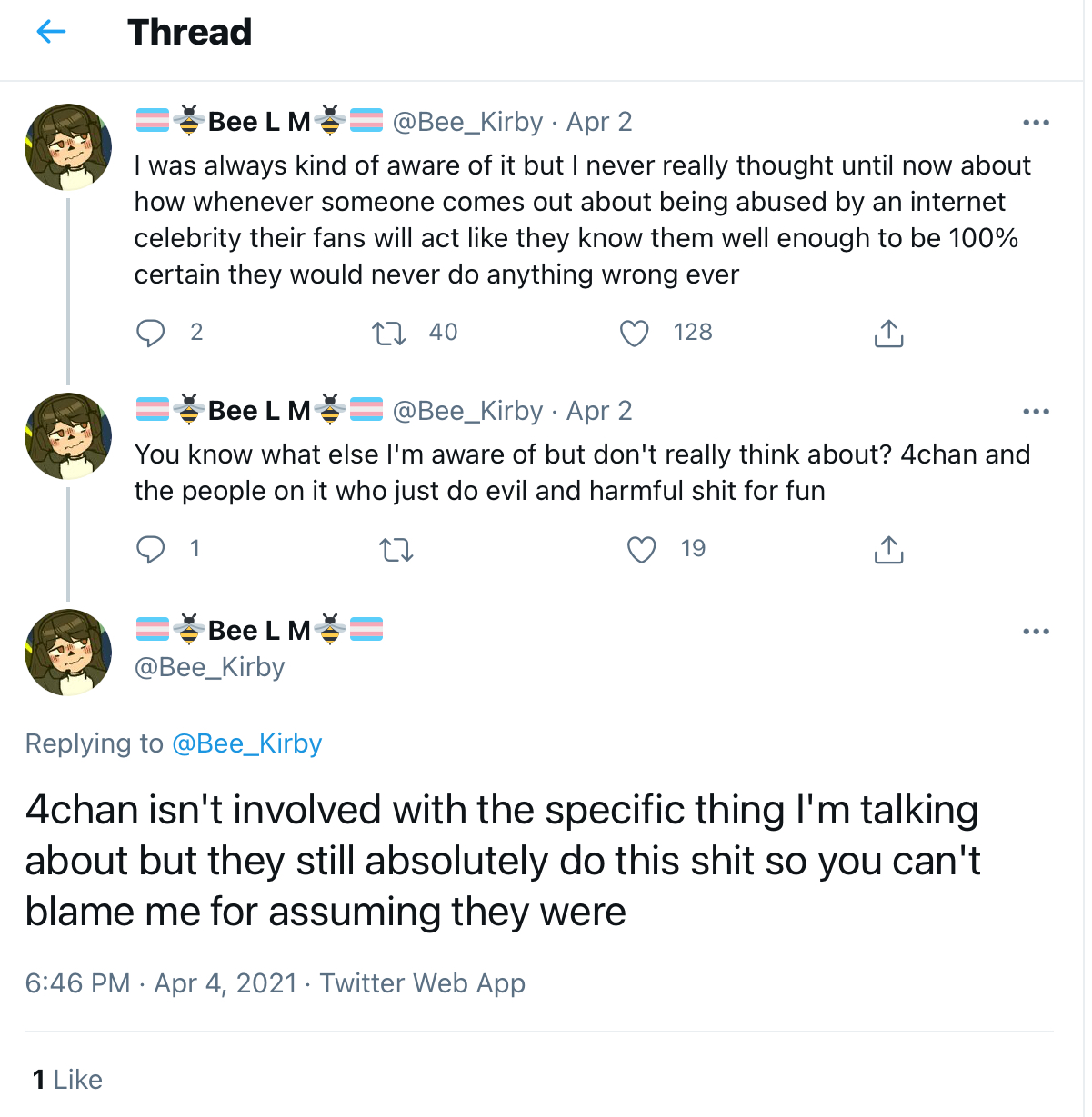Share the second tweet about 4chan
This screenshot has height=1117, width=1092.
coord(888,550)
